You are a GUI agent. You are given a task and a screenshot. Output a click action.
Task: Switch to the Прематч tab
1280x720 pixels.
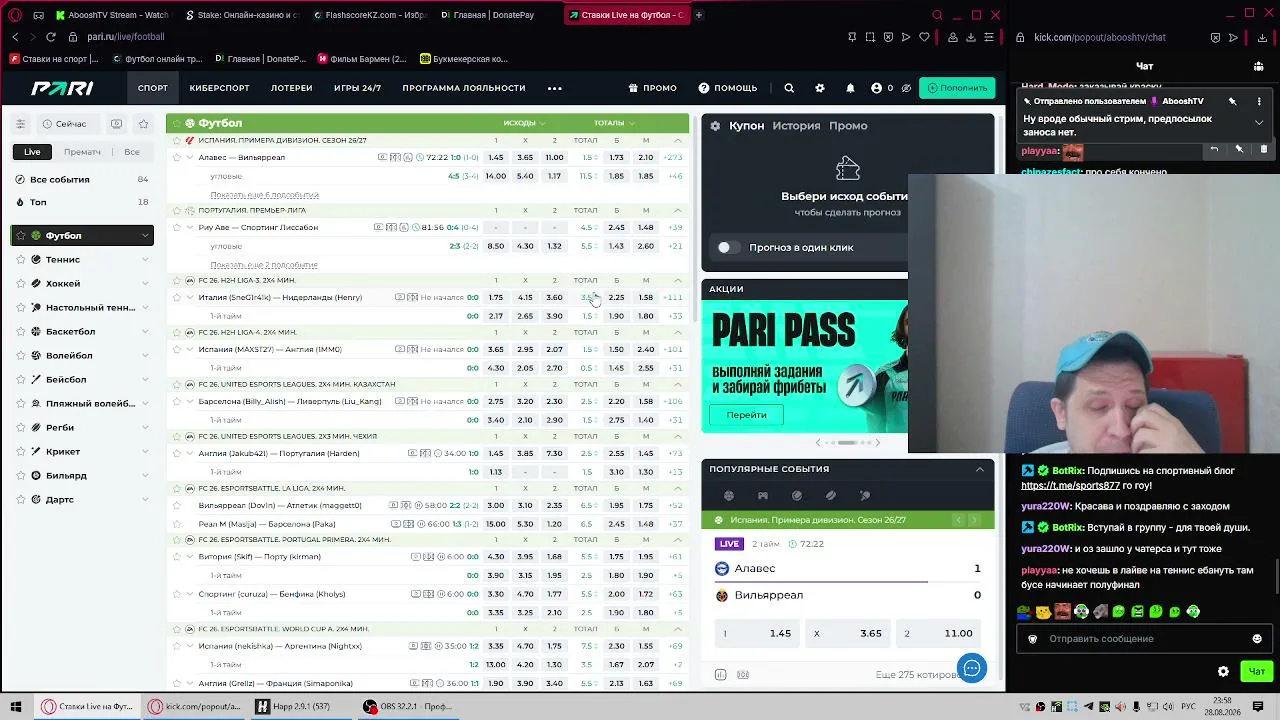82,152
